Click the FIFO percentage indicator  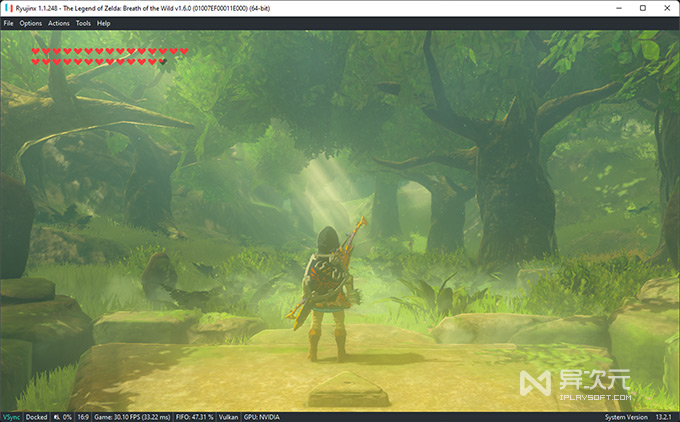point(194,417)
